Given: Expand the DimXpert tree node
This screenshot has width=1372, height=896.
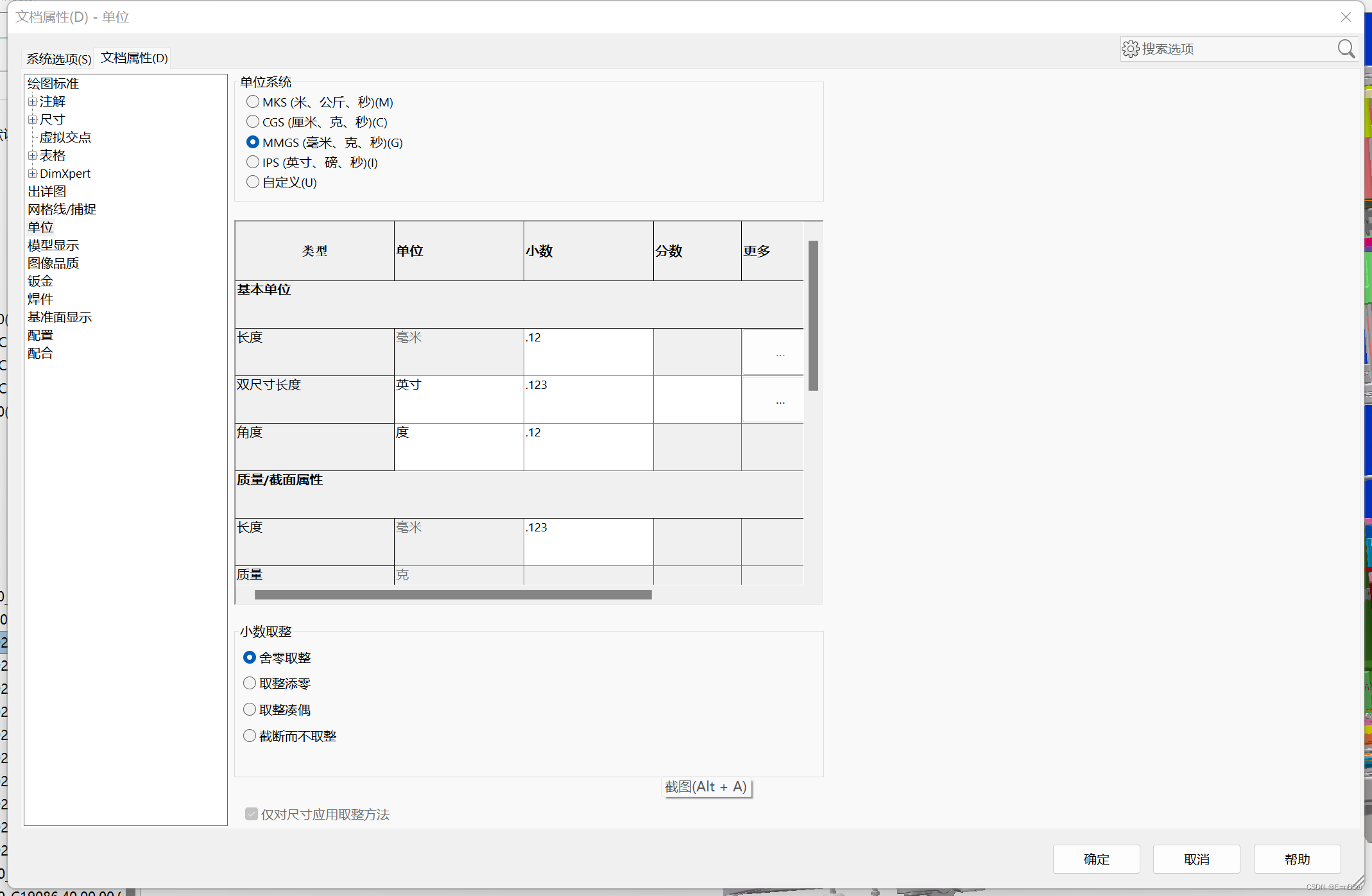Looking at the screenshot, I should [x=32, y=173].
